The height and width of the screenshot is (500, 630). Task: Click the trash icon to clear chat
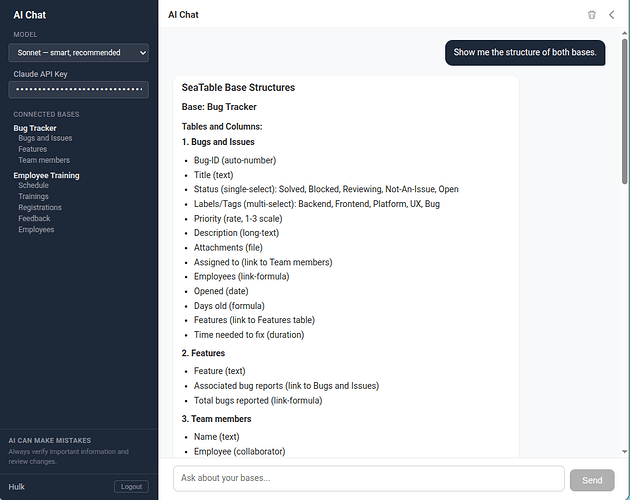pos(591,15)
